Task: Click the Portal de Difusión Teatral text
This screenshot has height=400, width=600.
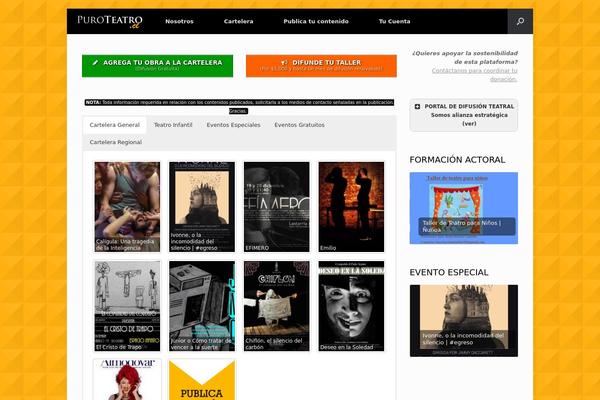Action: click(x=469, y=106)
